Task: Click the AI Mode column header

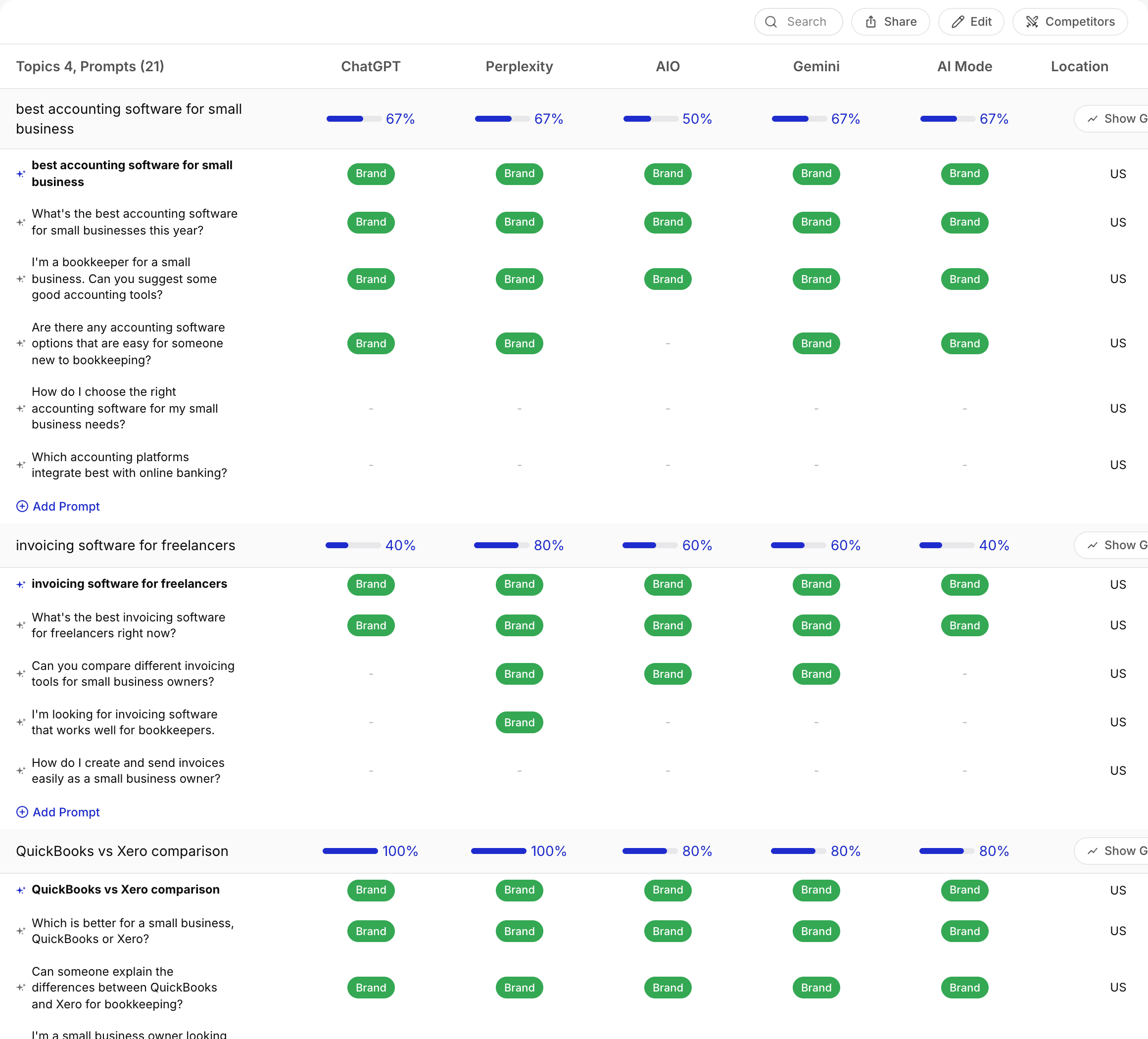Action: coord(964,67)
